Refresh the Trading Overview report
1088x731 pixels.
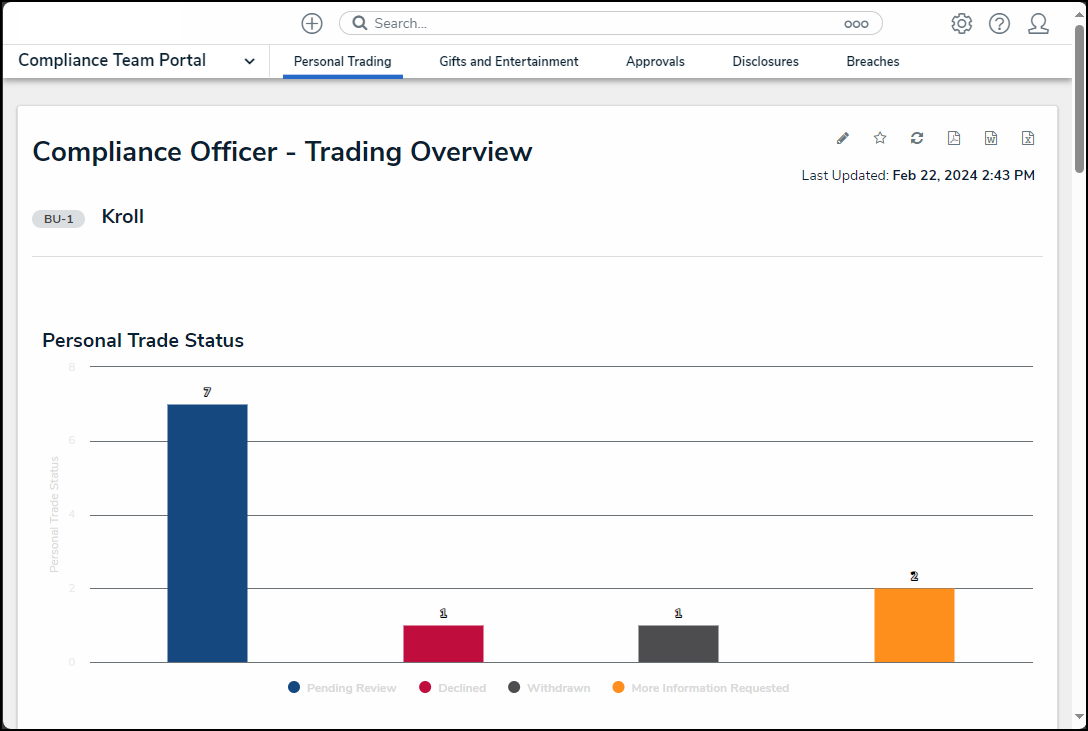(x=916, y=138)
